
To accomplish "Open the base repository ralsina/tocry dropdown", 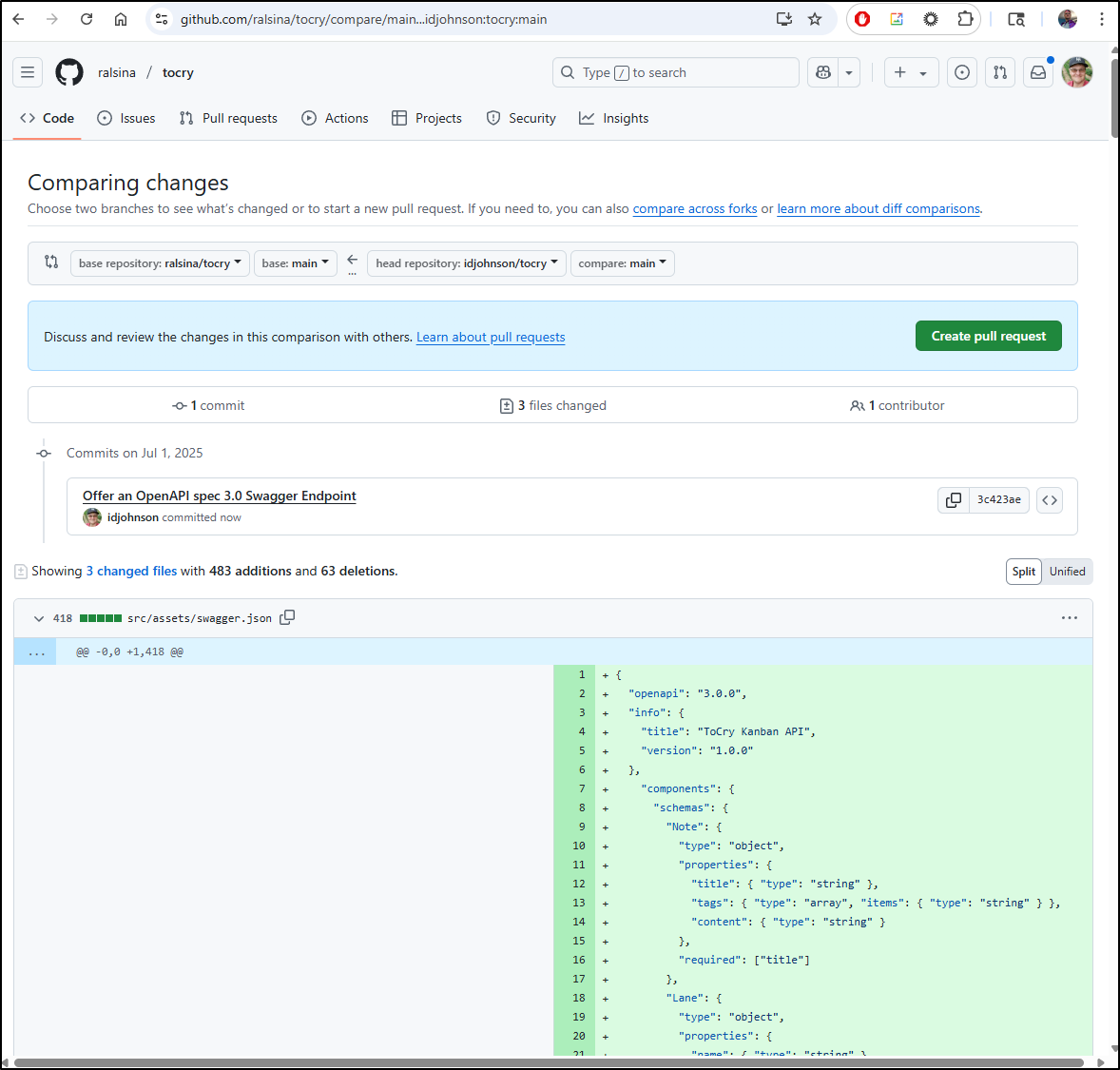I will coord(160,263).
